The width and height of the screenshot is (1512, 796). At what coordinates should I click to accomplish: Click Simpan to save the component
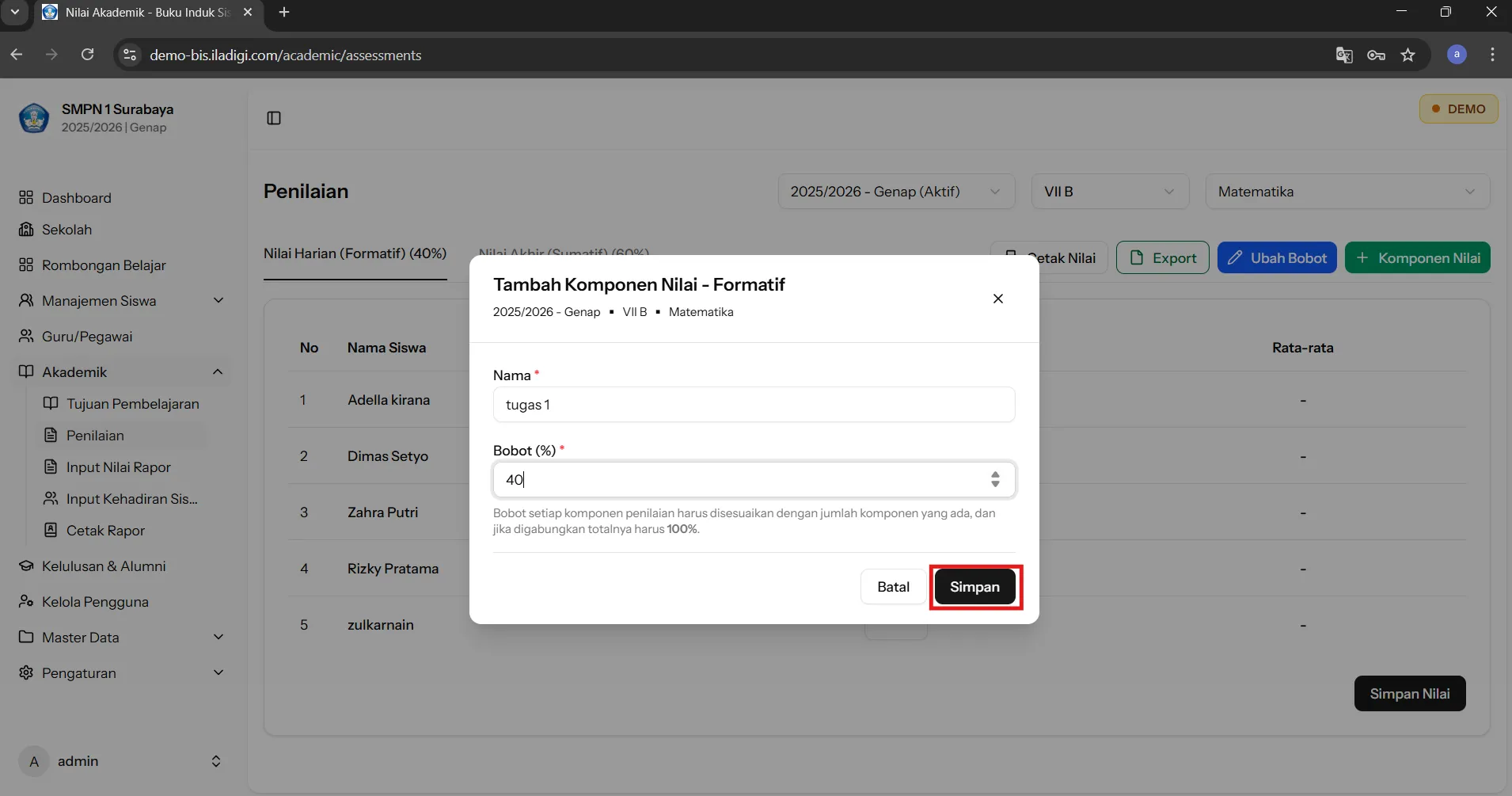click(x=975, y=587)
